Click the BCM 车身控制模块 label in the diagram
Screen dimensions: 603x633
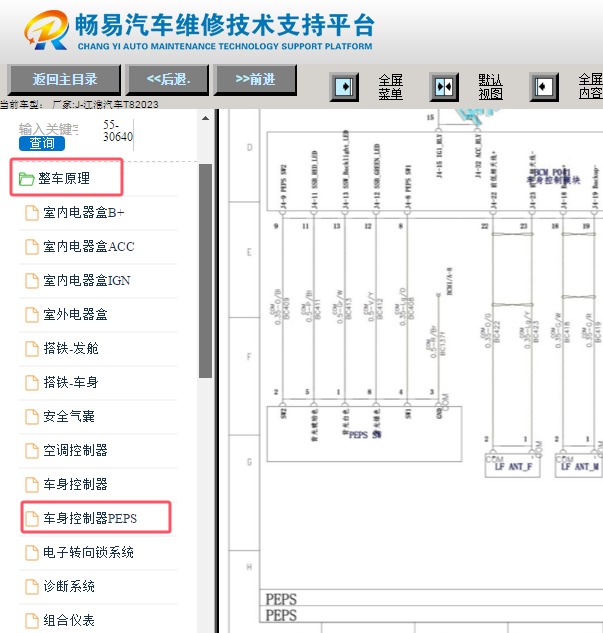click(553, 176)
